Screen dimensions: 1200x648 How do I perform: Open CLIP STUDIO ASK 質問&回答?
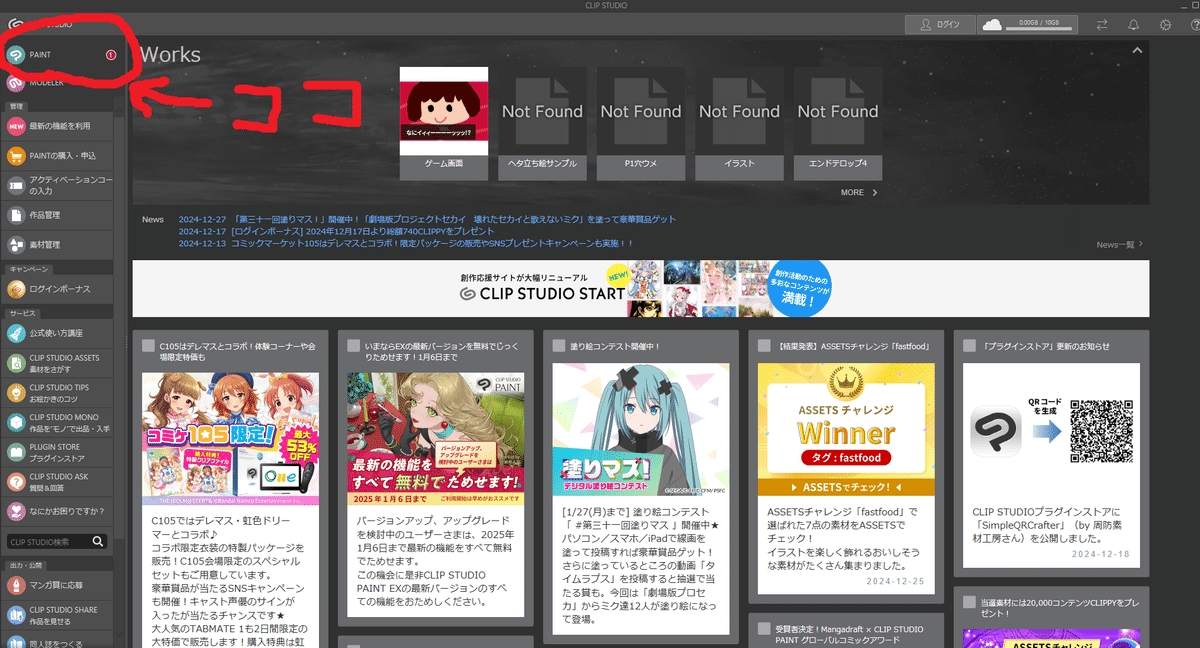[60, 482]
